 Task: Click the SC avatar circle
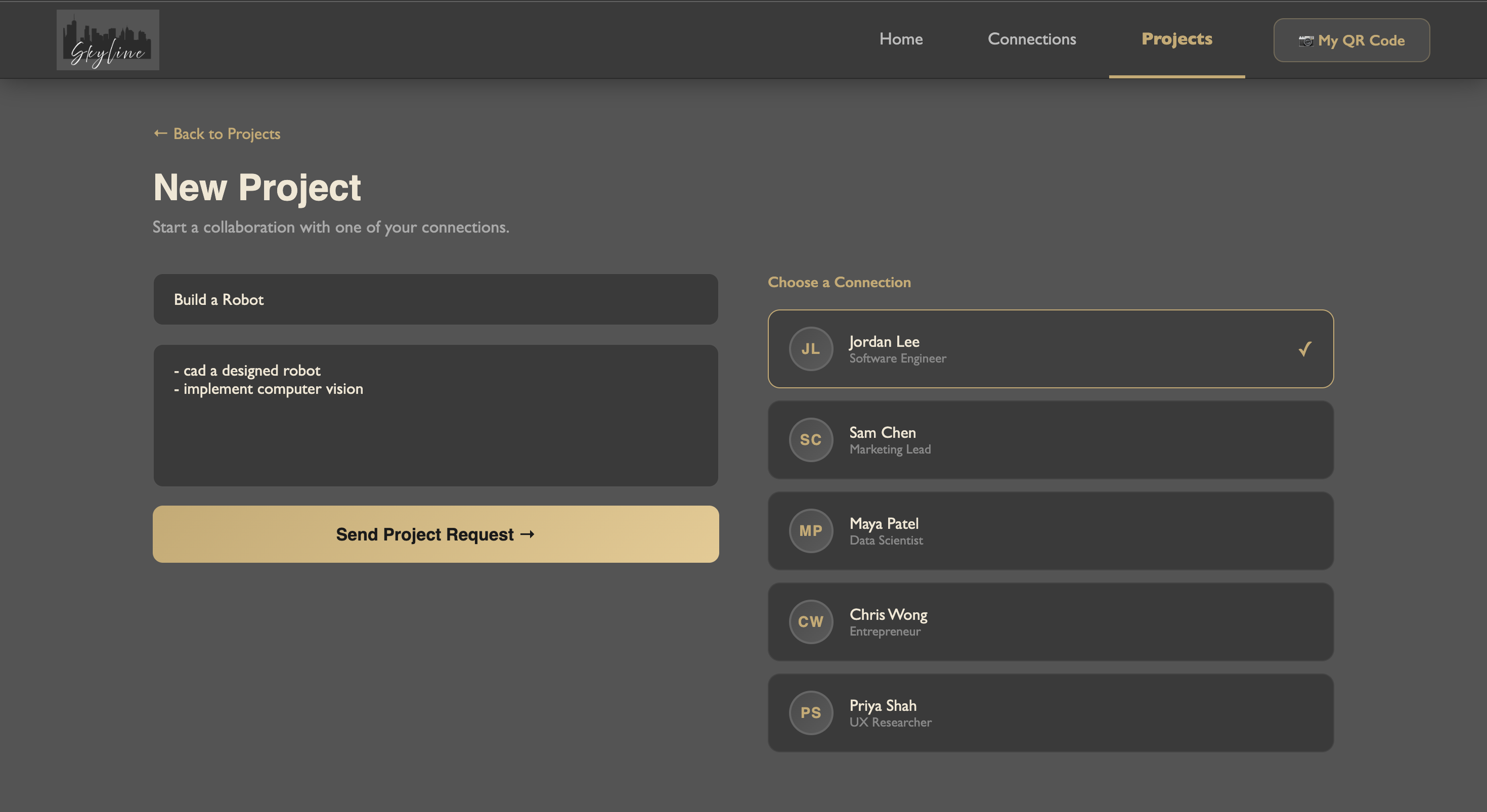810,440
